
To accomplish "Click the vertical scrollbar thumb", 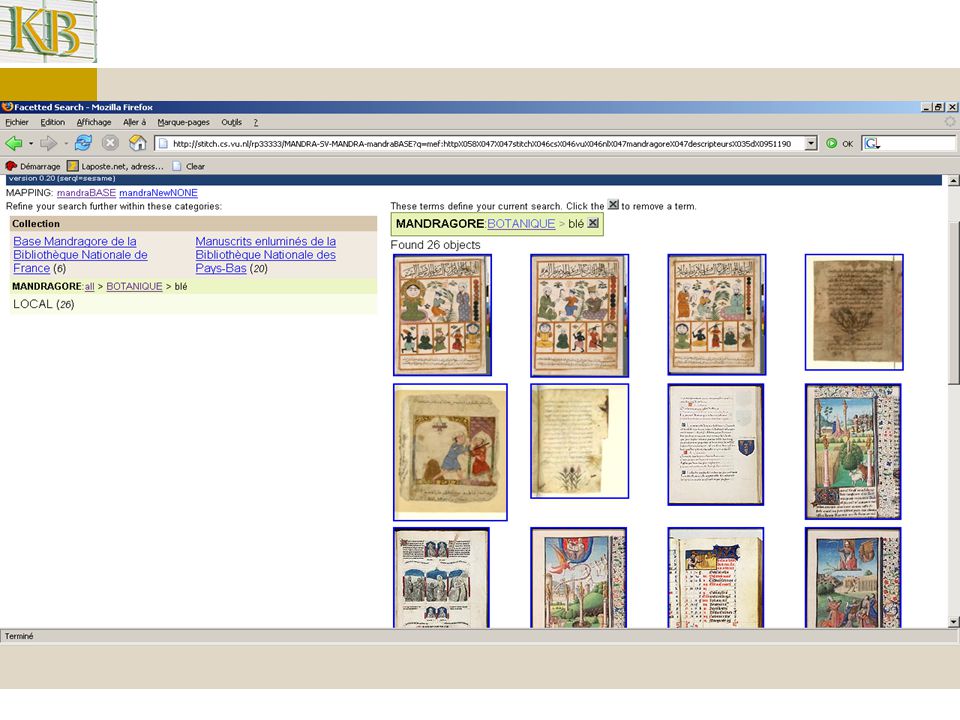I will pyautogui.click(x=953, y=303).
